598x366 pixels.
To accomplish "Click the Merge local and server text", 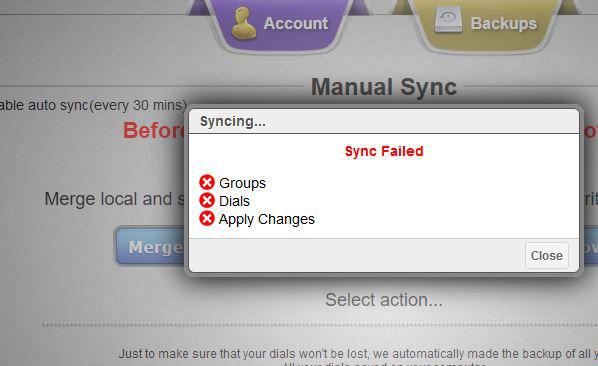I will pos(114,199).
